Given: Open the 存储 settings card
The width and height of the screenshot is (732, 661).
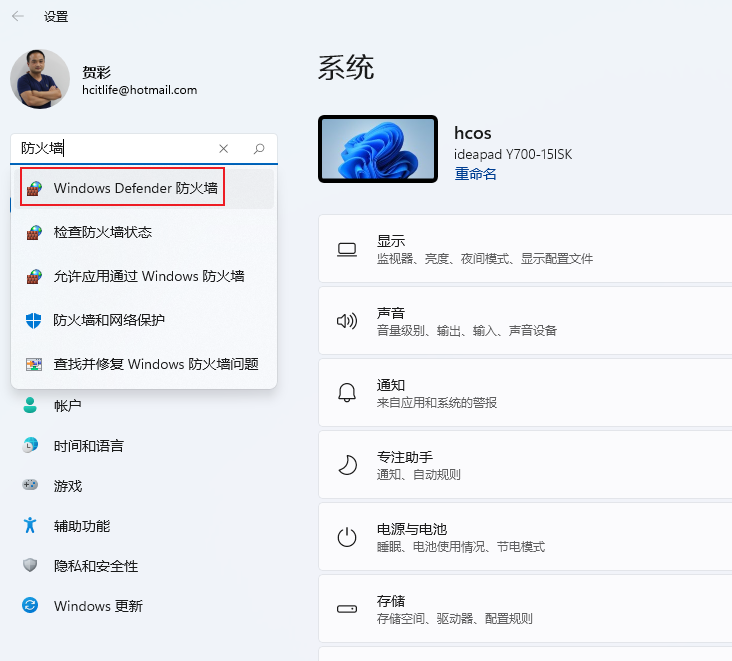Looking at the screenshot, I should coord(526,609).
